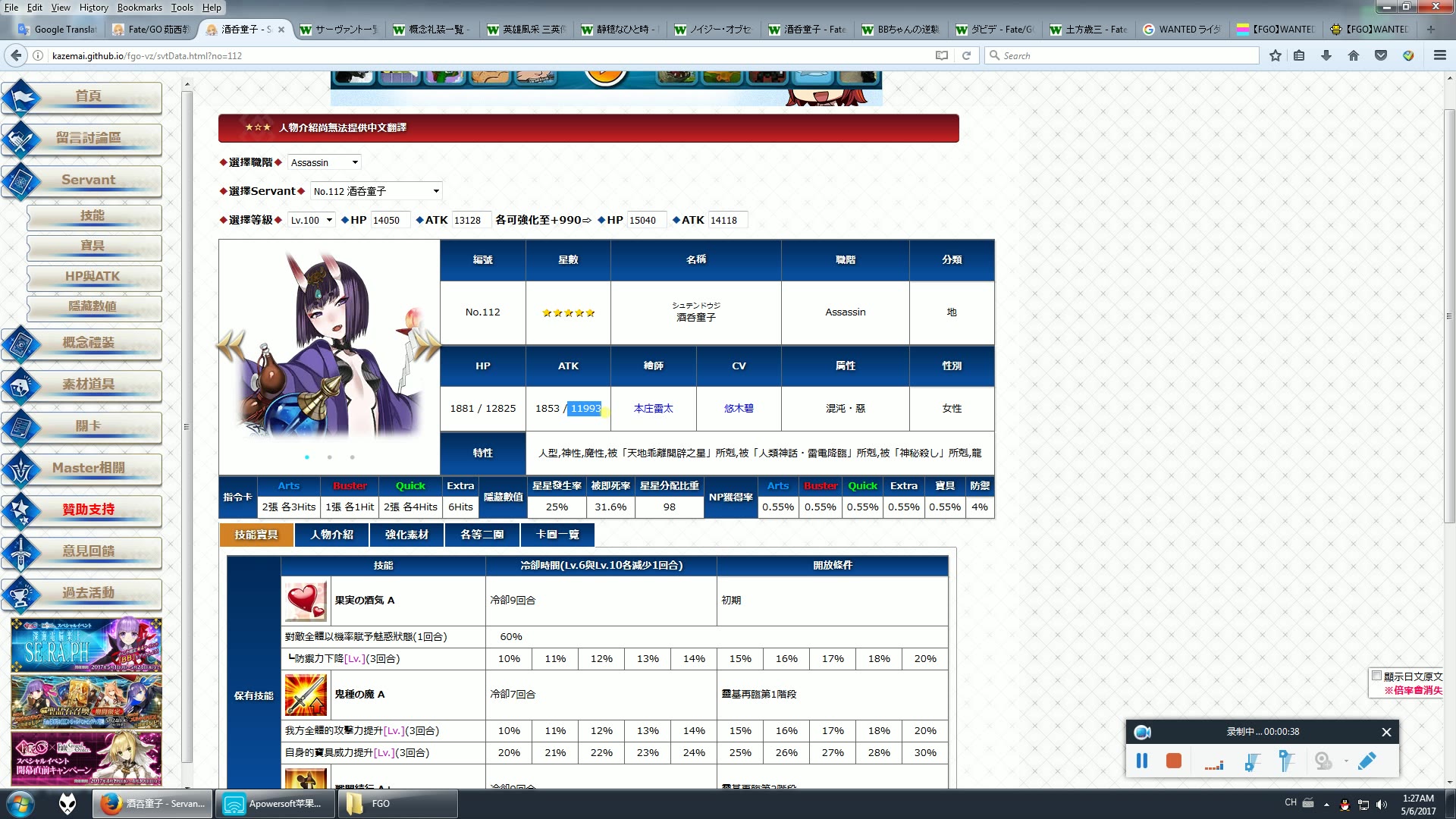Open the 技能寶具 tab
1456x819 pixels.
(256, 534)
